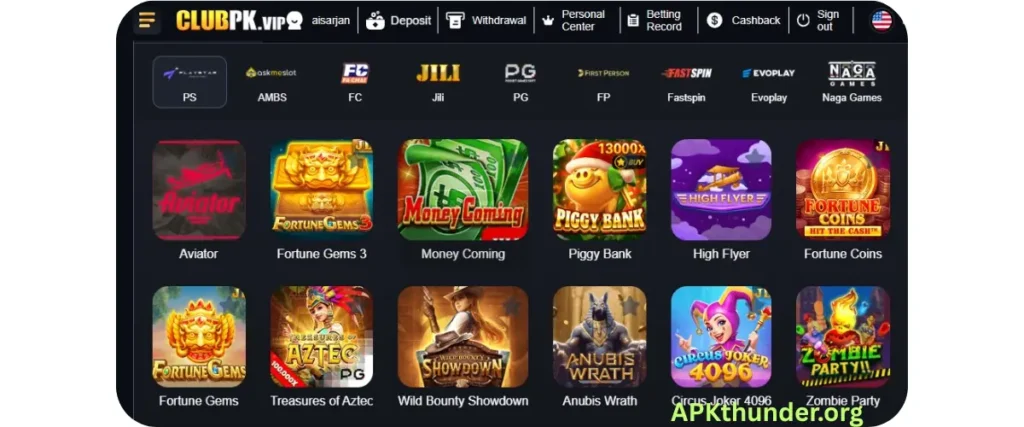The width and height of the screenshot is (1024, 427).
Task: Open Withdrawal from the top bar
Action: click(487, 20)
